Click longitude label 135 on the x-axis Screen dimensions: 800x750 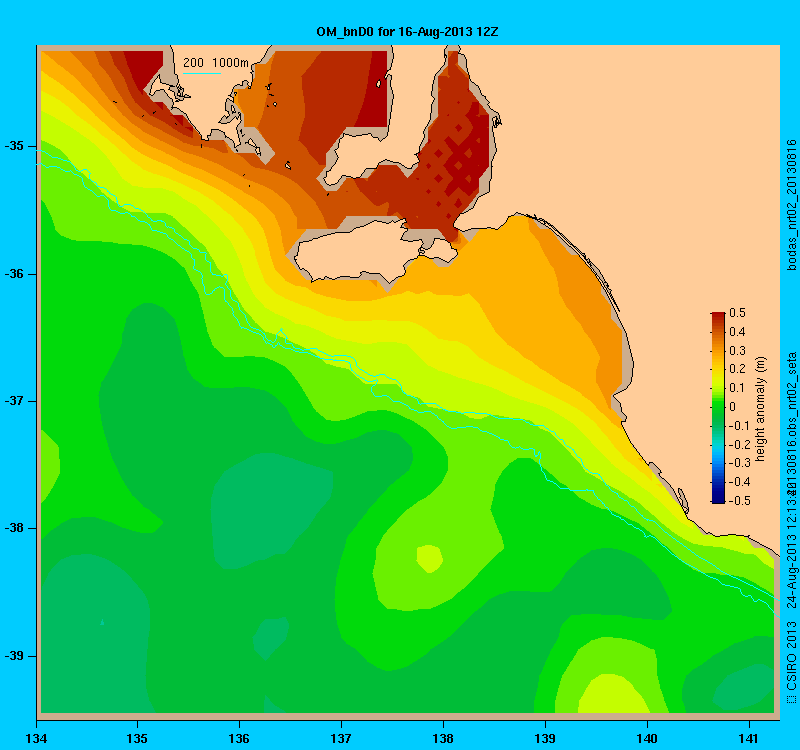click(x=137, y=739)
